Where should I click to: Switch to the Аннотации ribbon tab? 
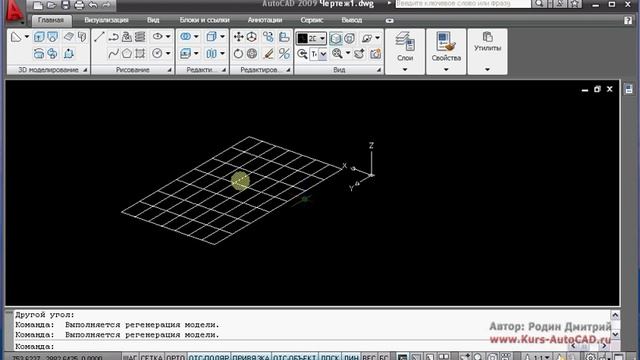pos(265,20)
